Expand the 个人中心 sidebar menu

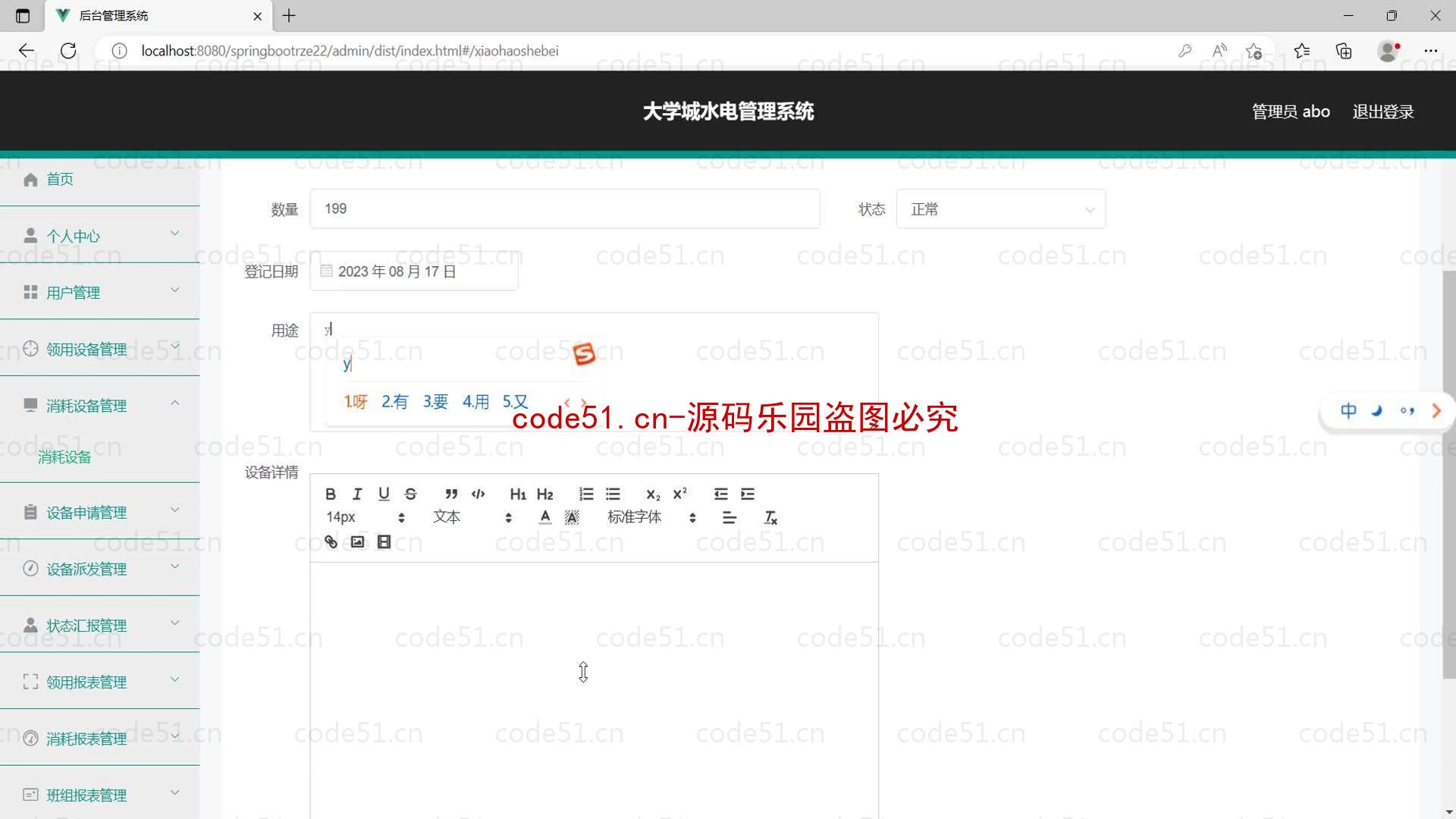point(99,236)
